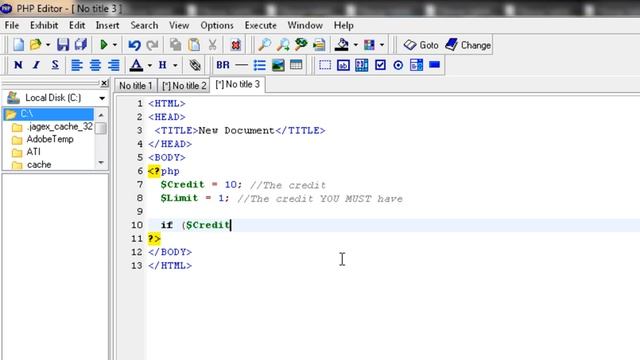Insert a line break with BR

[223, 65]
